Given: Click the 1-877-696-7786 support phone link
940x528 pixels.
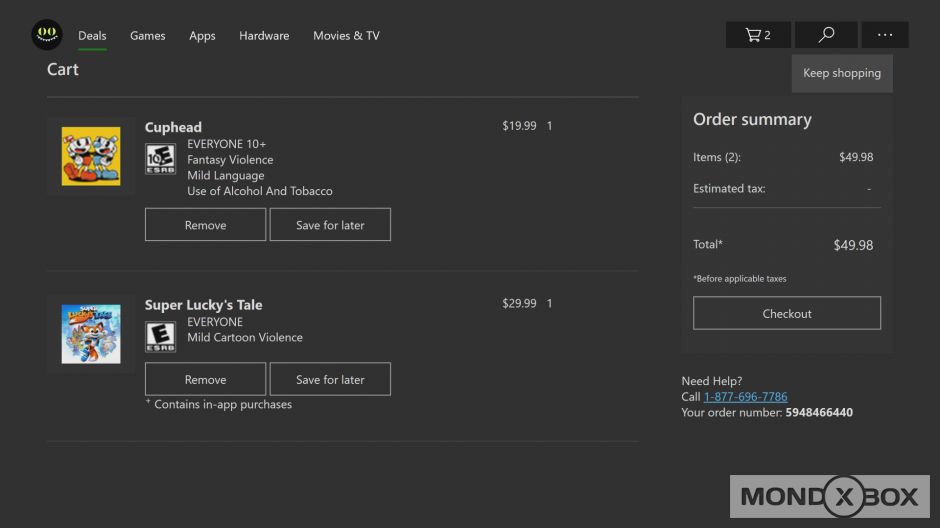Looking at the screenshot, I should tap(745, 397).
